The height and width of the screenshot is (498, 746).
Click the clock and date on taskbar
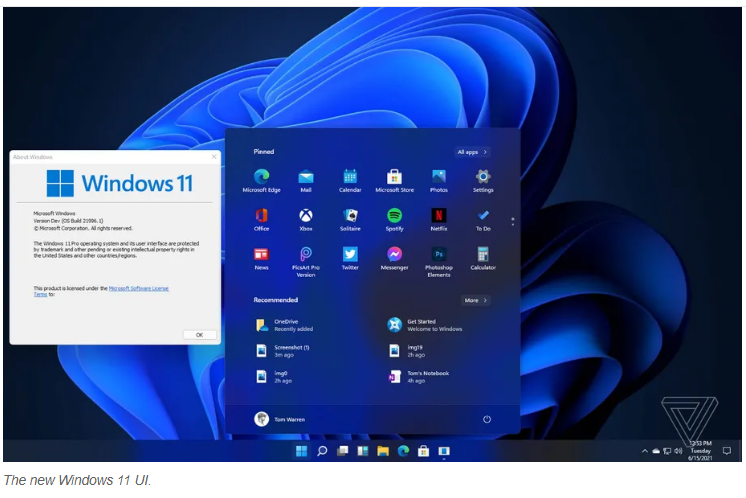700,450
